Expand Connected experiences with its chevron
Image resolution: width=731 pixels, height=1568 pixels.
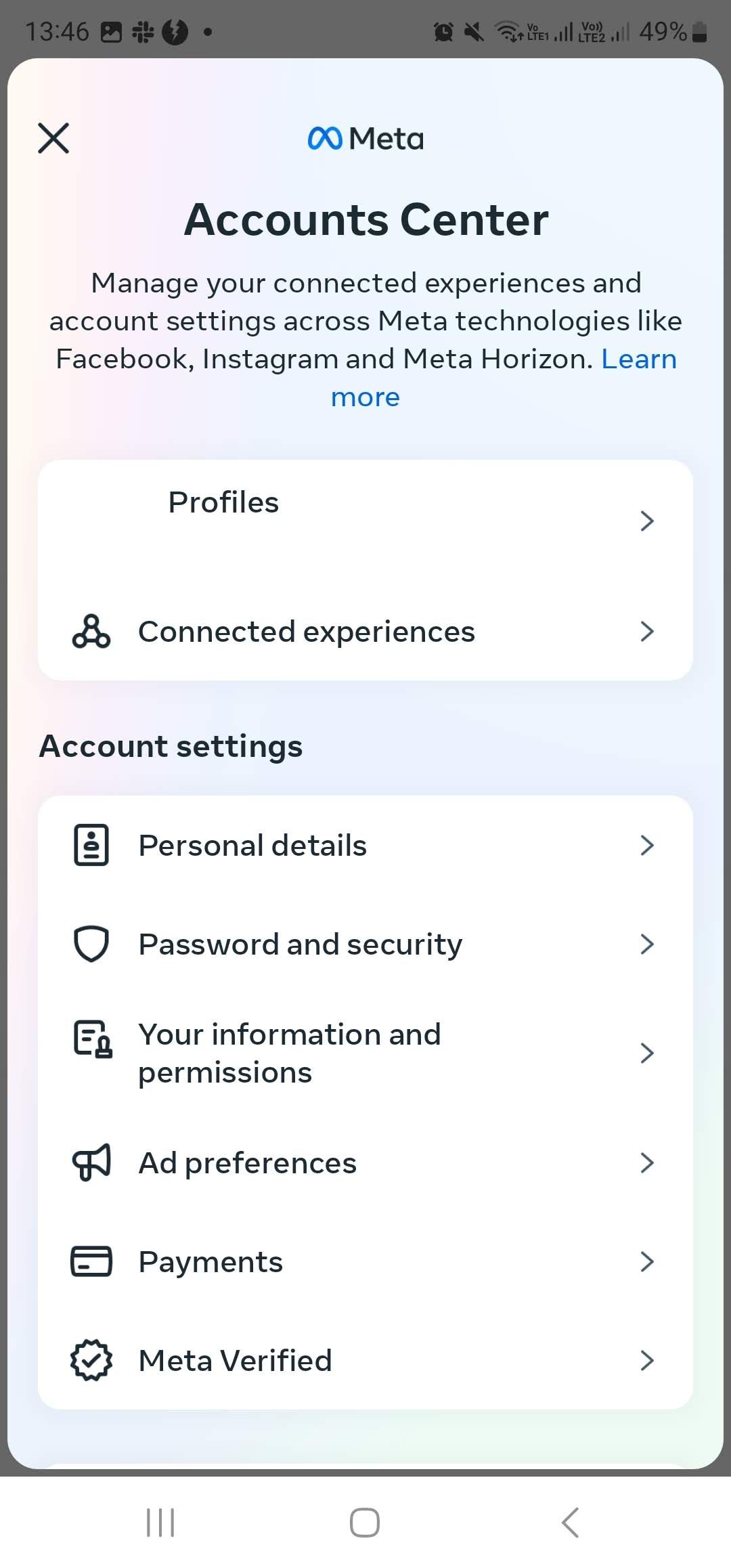[647, 632]
